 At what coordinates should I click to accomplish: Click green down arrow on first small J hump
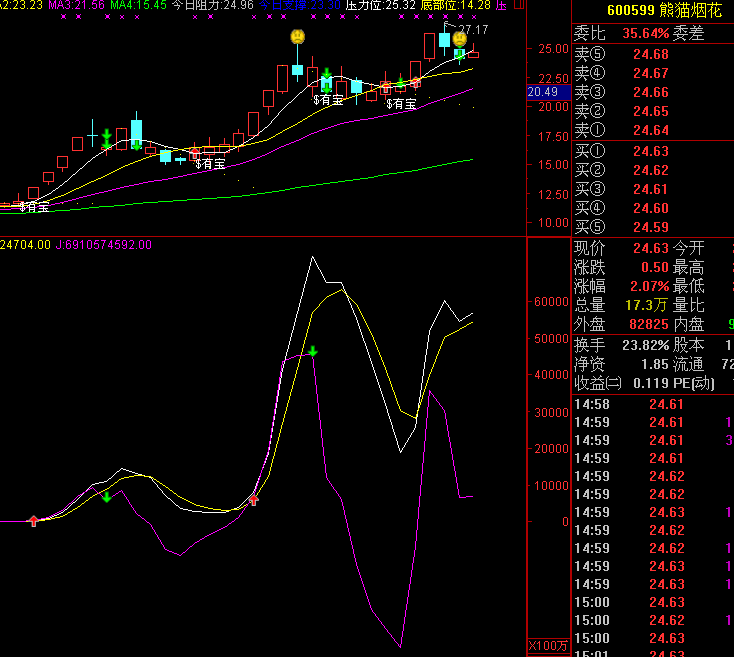[x=107, y=497]
